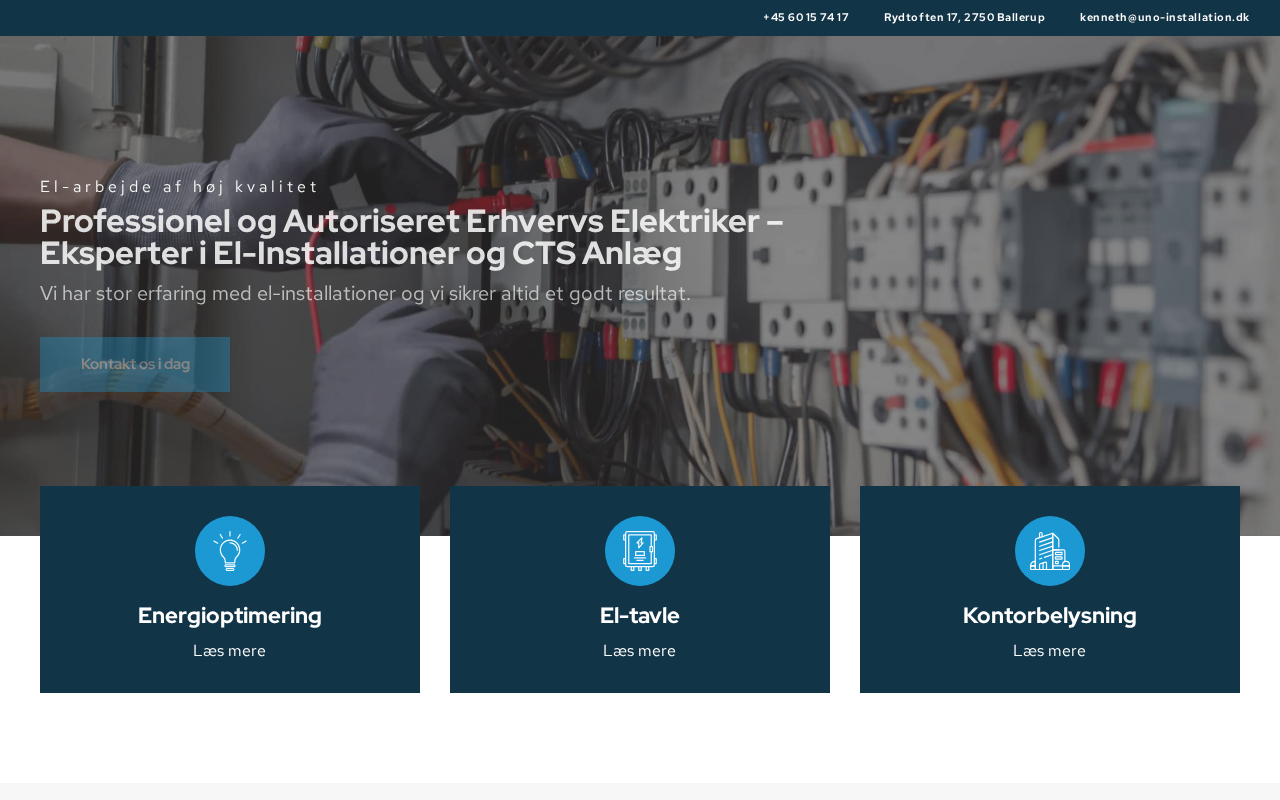1280x800 pixels.
Task: Click the light gray footer strip at page bottom
Action: pyautogui.click(x=640, y=791)
